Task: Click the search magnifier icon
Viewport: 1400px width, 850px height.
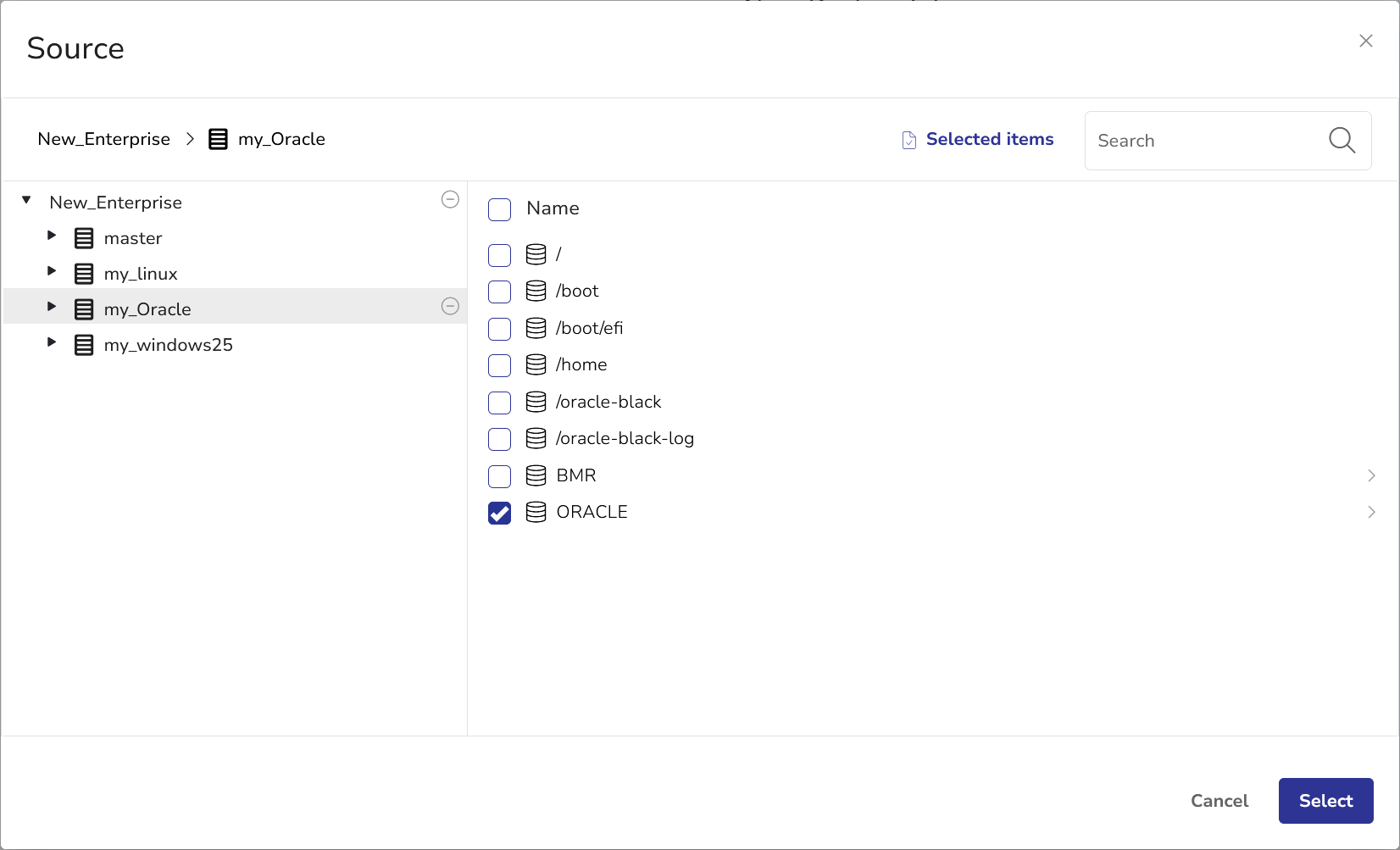Action: [1342, 140]
